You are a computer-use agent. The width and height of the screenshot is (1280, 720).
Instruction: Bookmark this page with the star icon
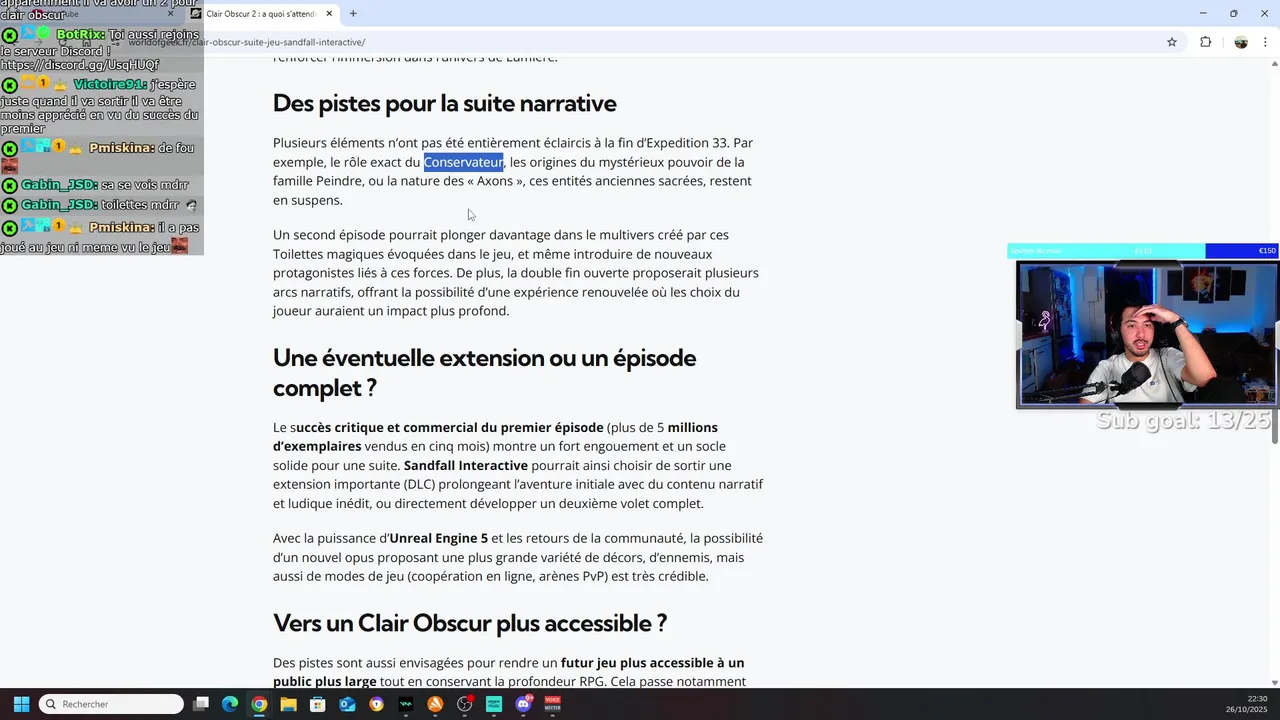coord(1172,42)
